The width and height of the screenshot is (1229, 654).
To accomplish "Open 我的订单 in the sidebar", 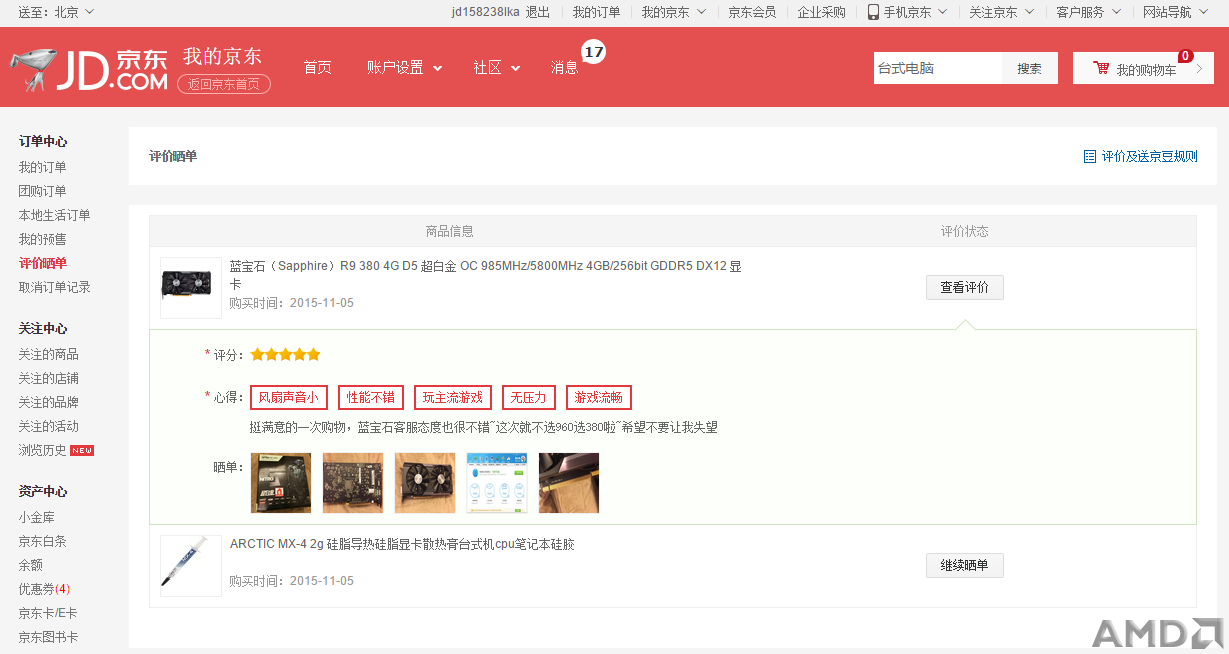I will [x=42, y=167].
